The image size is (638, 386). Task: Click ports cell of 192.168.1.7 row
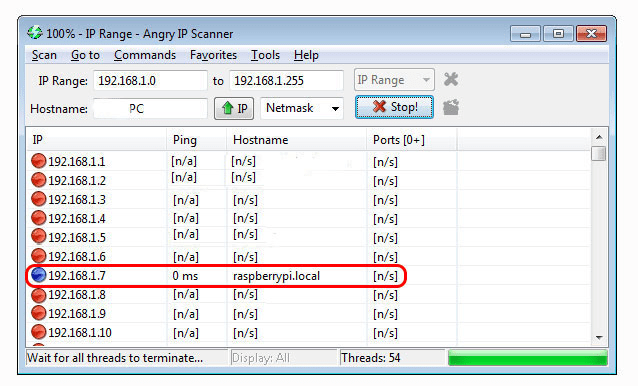pos(385,276)
